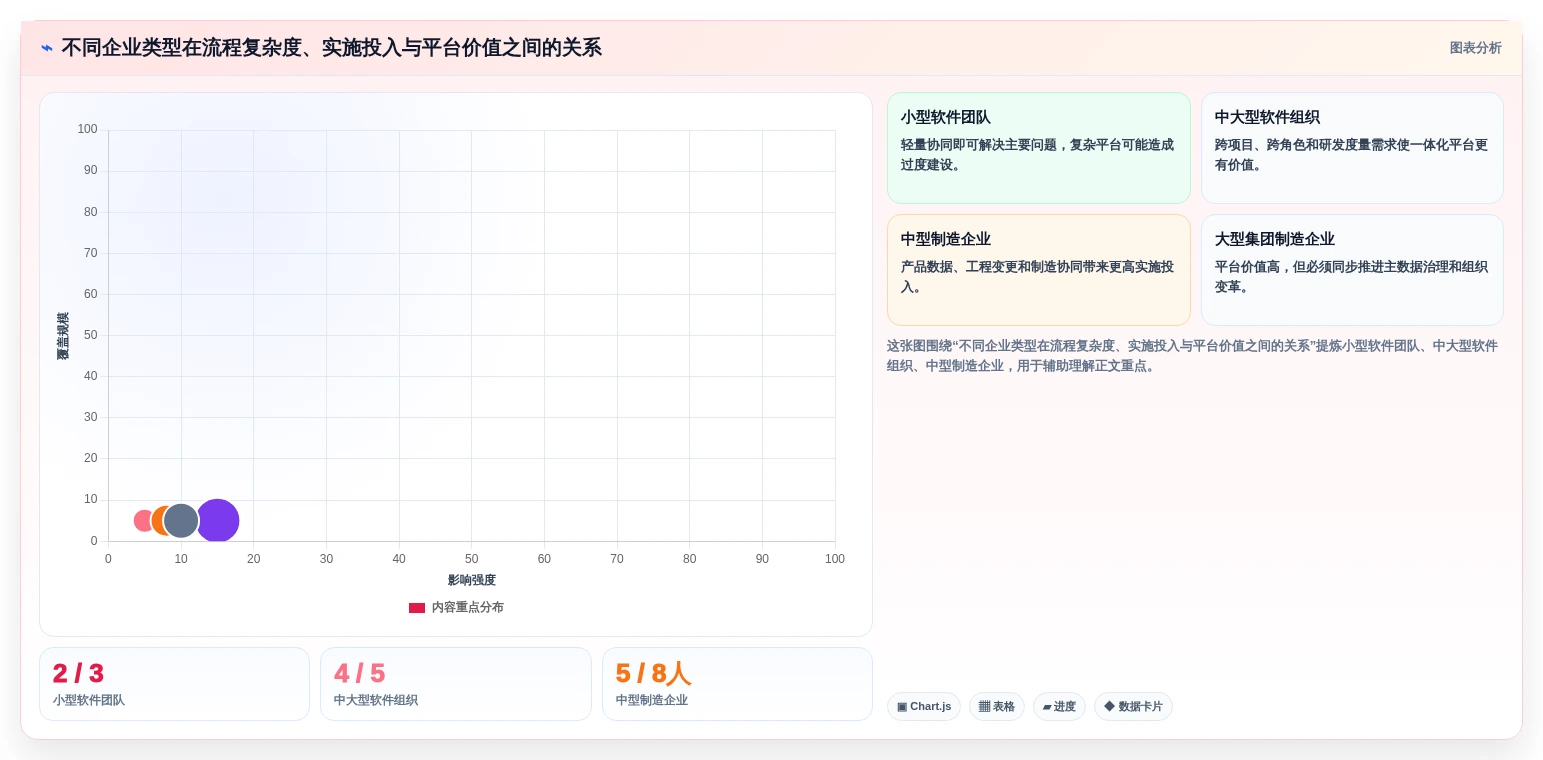The height and width of the screenshot is (760, 1543).
Task: Select the 4 / 5 中大型软件组织 stat card
Action: click(x=456, y=684)
